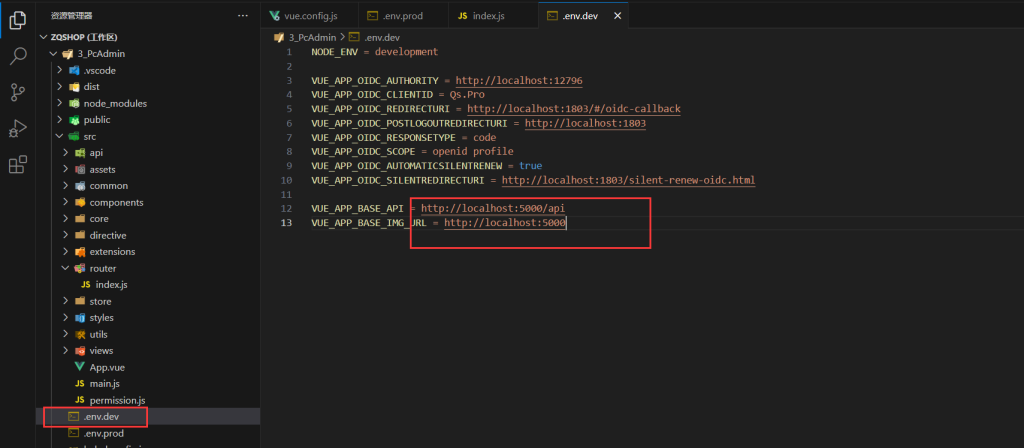Open main.js in the file tree

(x=104, y=384)
